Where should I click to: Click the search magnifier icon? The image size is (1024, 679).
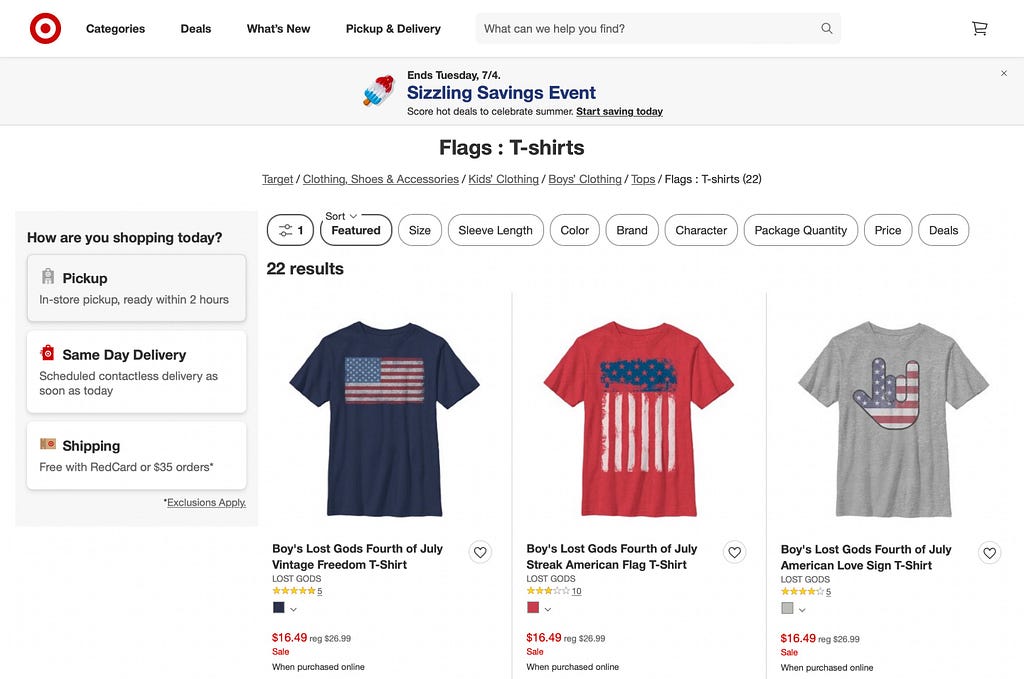point(827,29)
